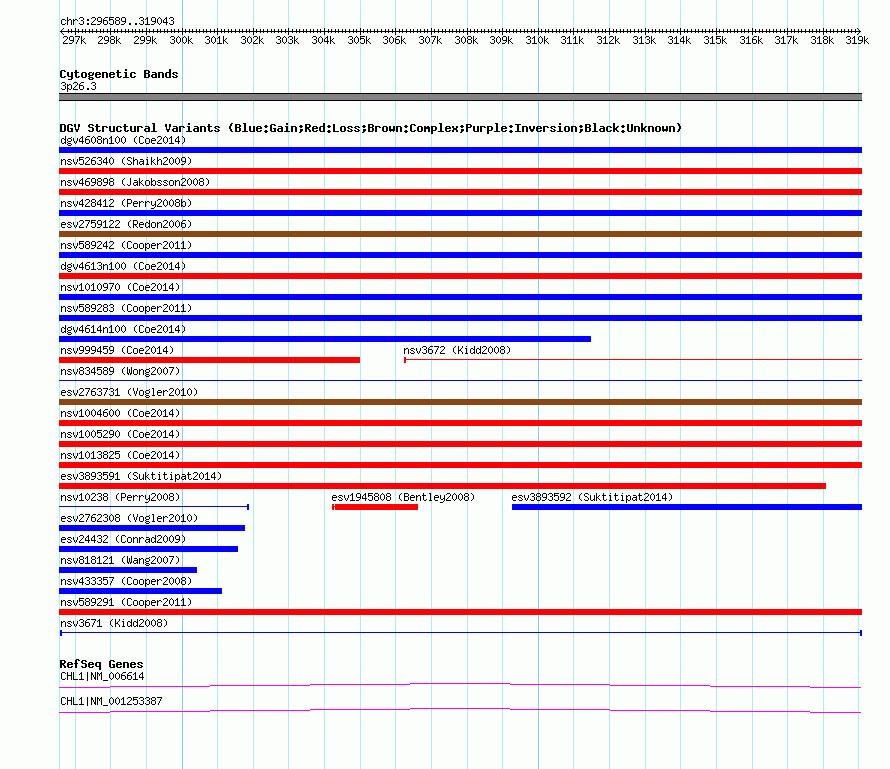This screenshot has width=890, height=769.
Task: Click the dgv4613n100 (Coe2014) label
Action: tap(123, 266)
